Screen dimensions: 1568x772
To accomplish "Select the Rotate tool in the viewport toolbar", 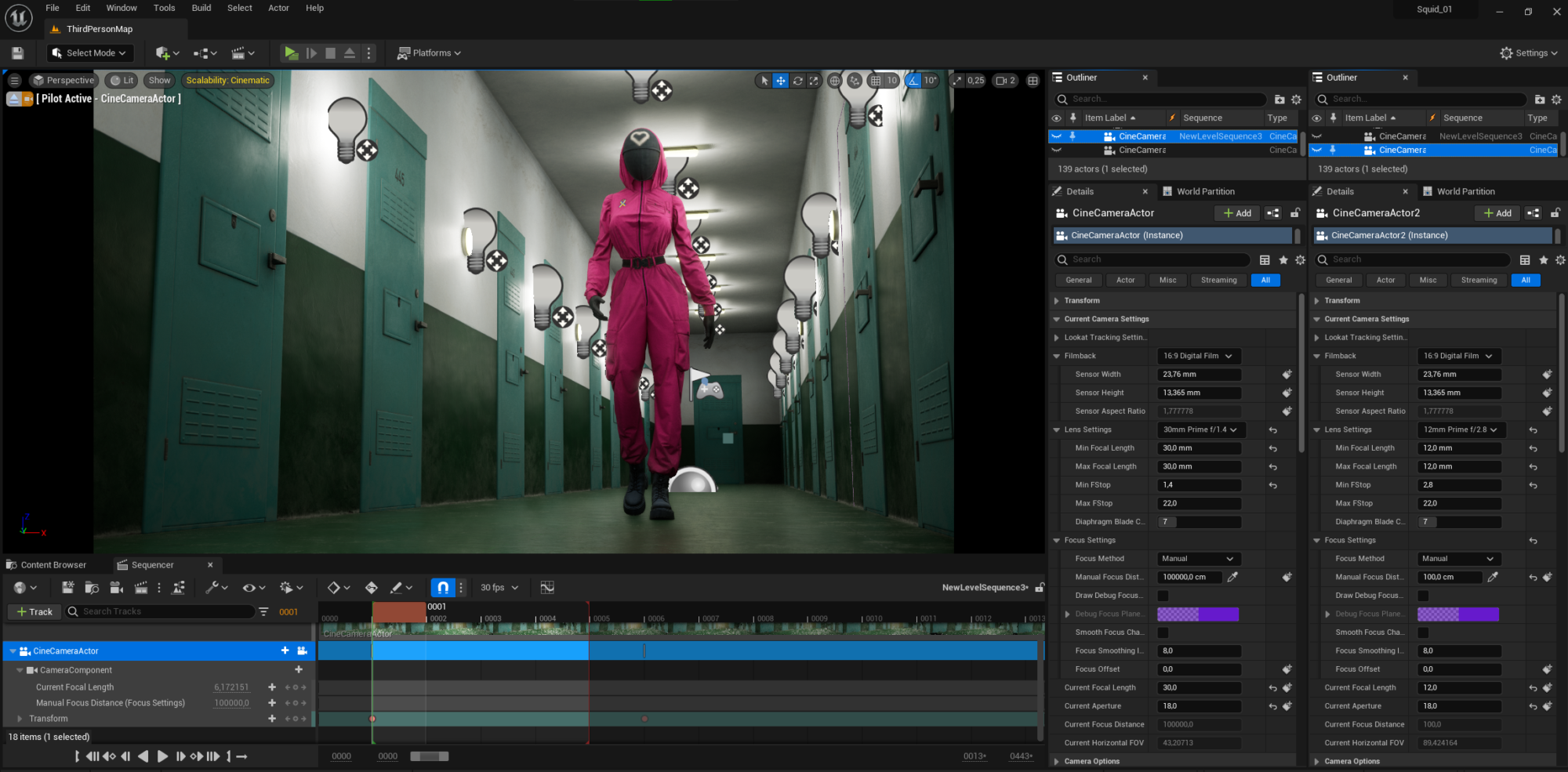I will 798,80.
